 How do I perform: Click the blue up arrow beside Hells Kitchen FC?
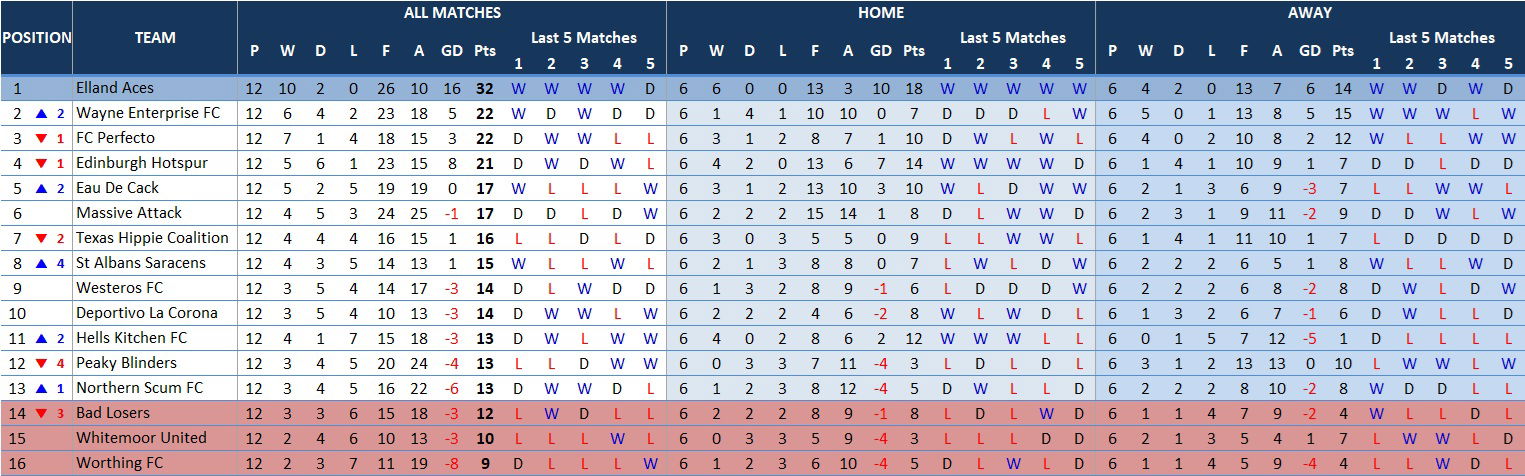coord(41,338)
